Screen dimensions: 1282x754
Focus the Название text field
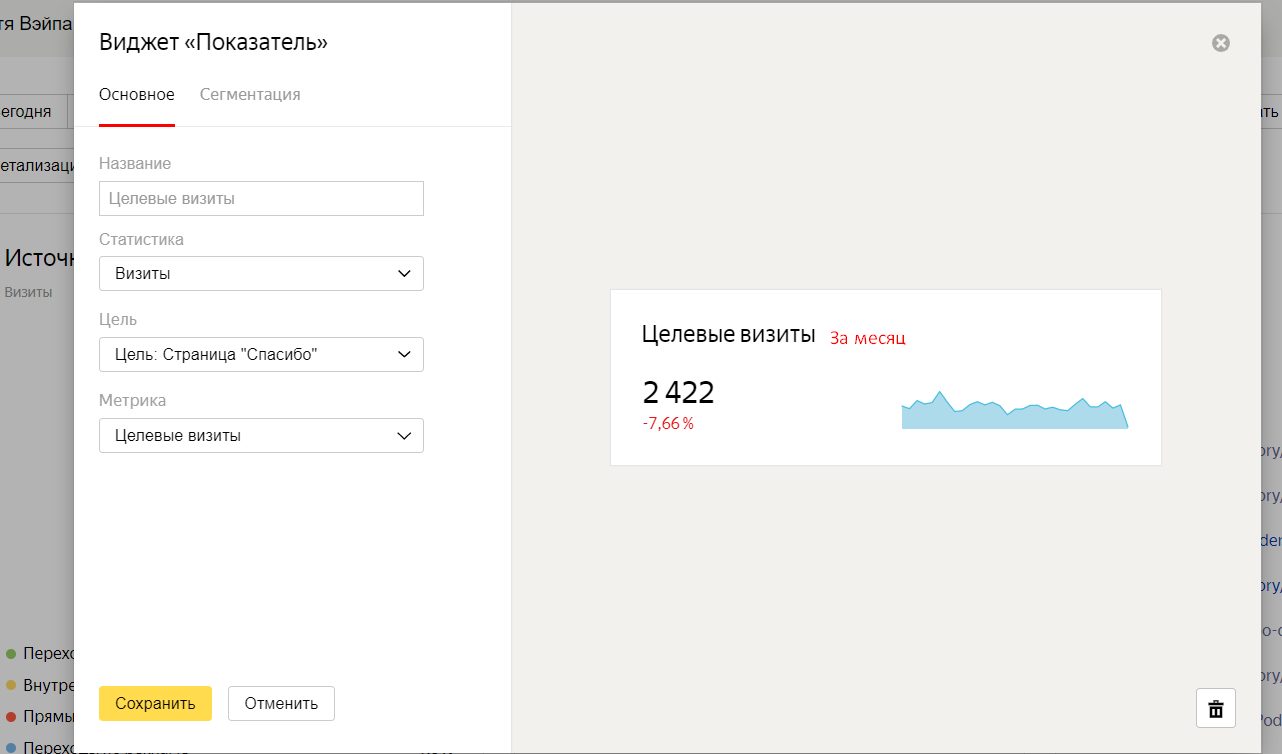[x=261, y=199]
